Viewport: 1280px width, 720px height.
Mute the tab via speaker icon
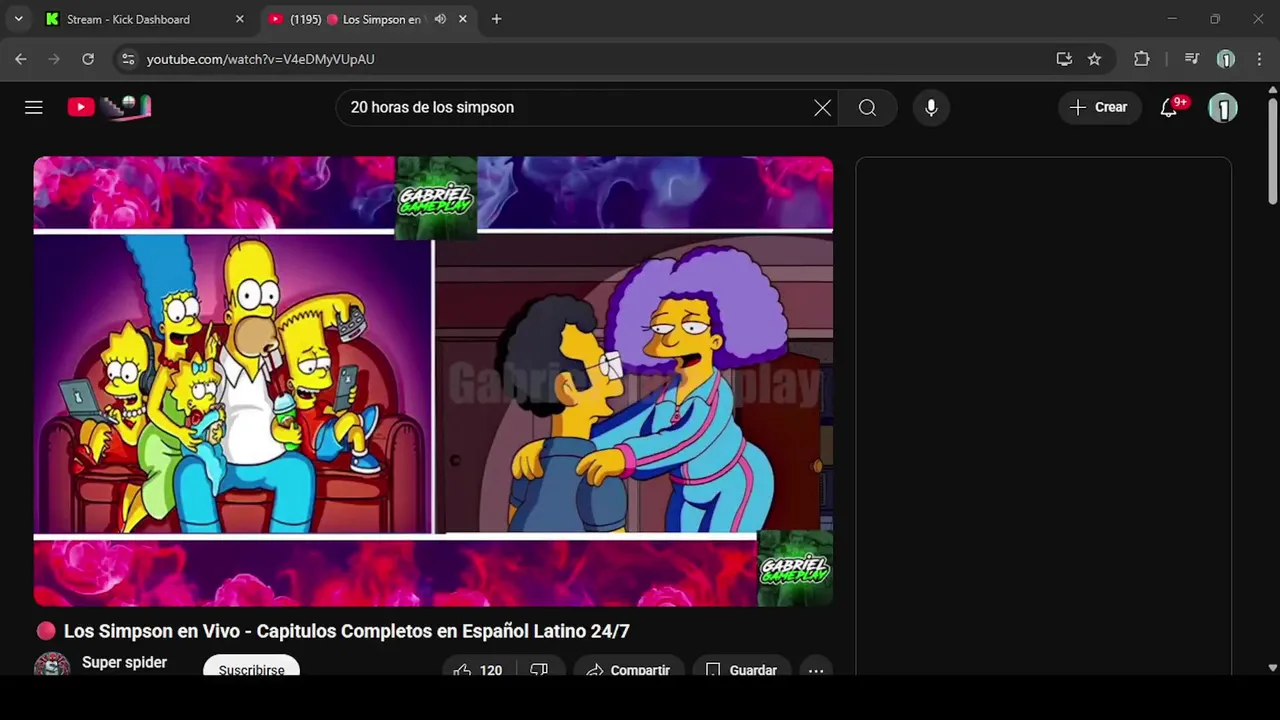(440, 19)
